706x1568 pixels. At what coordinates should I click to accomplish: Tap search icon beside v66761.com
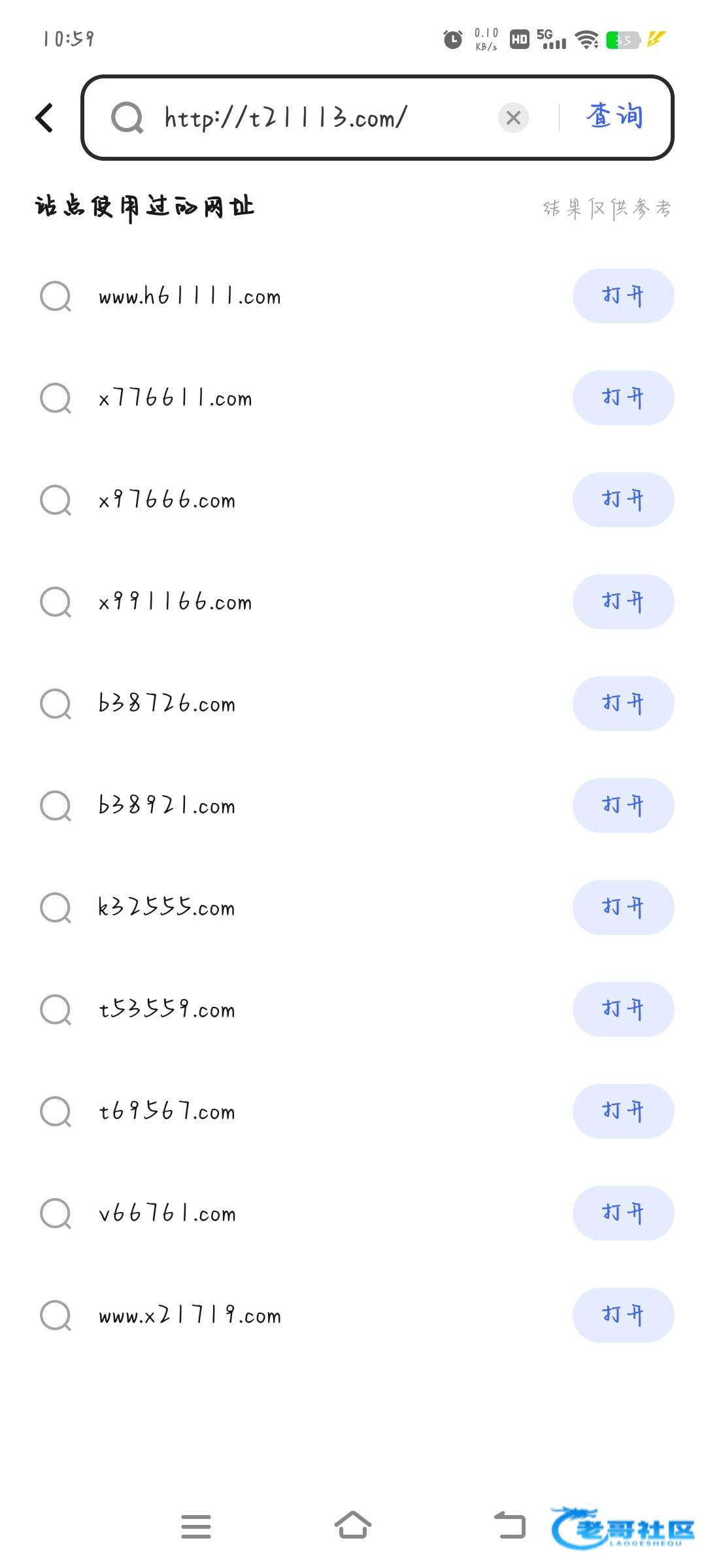(56, 1214)
